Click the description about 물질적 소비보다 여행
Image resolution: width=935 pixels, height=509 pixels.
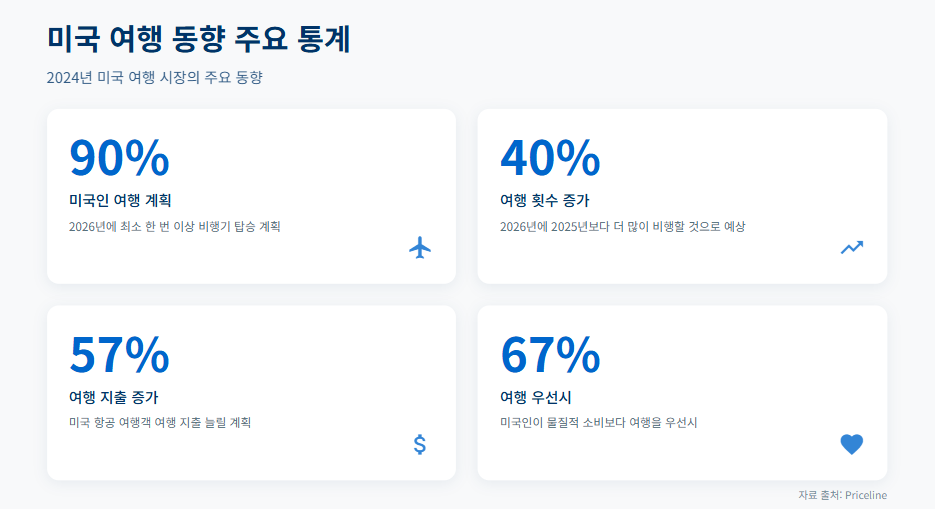[598, 423]
